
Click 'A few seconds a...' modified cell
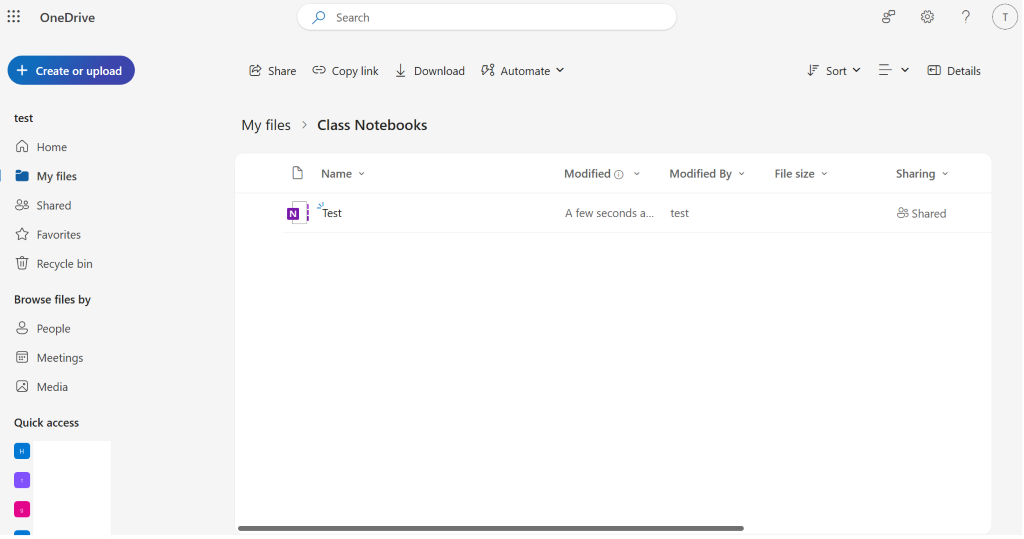tap(609, 213)
